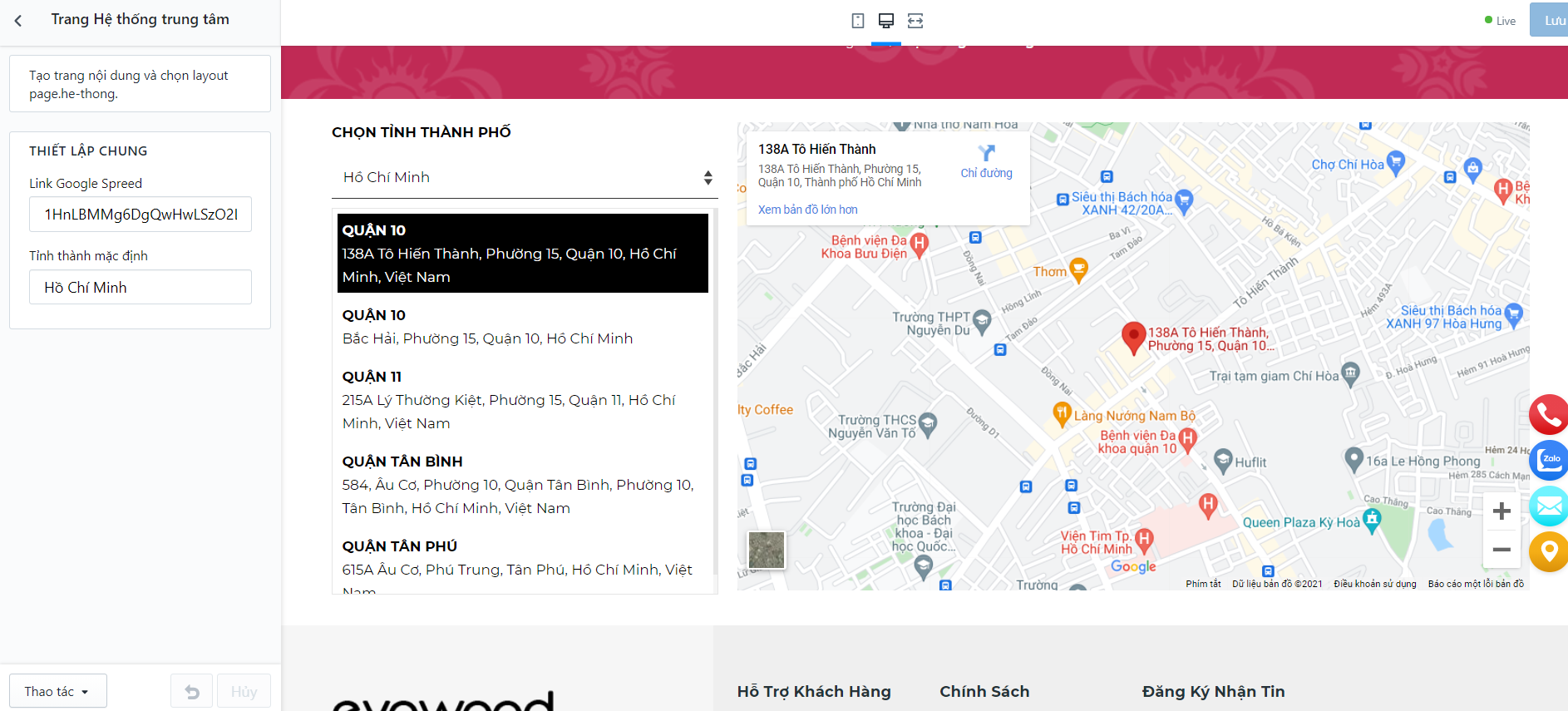
Task: Click the Chợ Chí Hòa market marker
Action: click(1395, 161)
